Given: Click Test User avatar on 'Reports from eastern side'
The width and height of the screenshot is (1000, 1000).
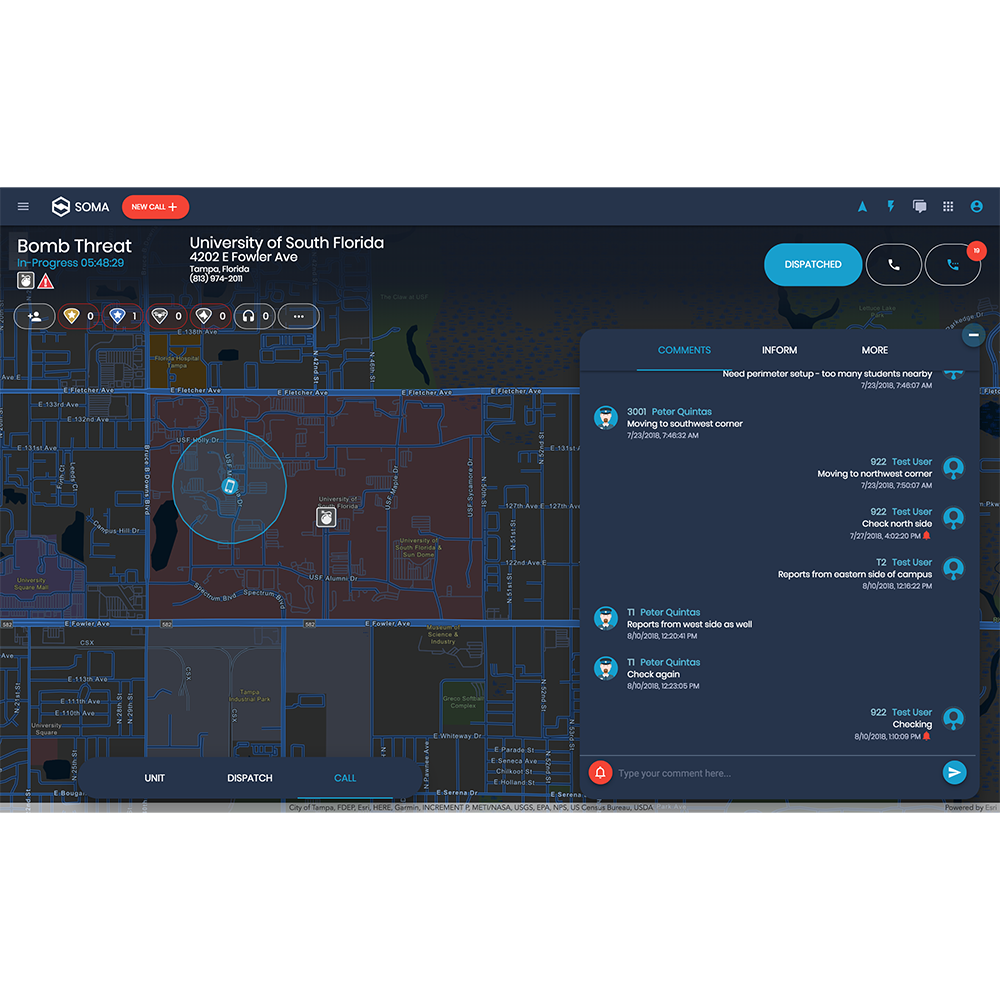Looking at the screenshot, I should pyautogui.click(x=953, y=569).
